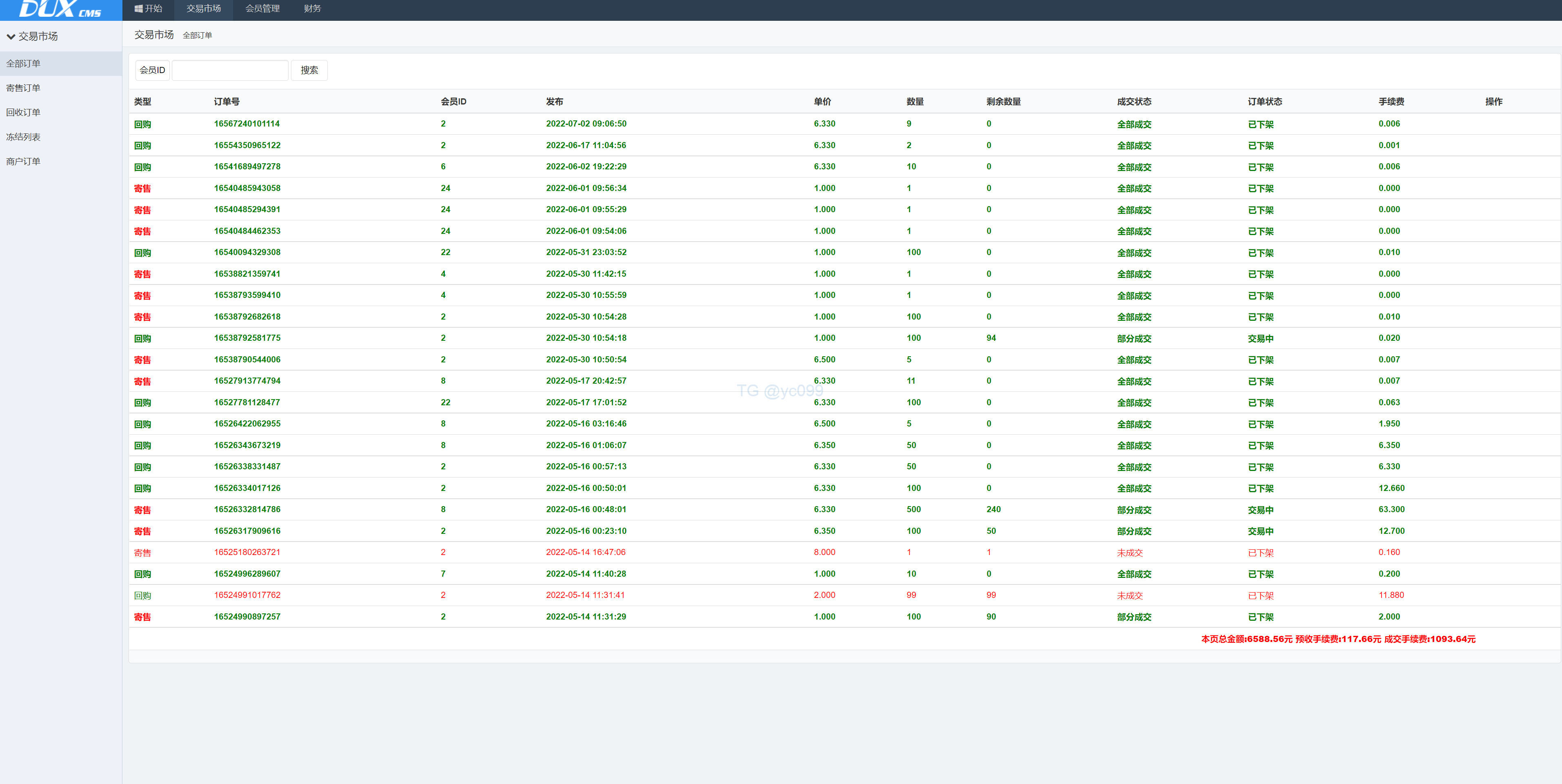Click order number 16567240101114
The image size is (1562, 784).
click(246, 124)
